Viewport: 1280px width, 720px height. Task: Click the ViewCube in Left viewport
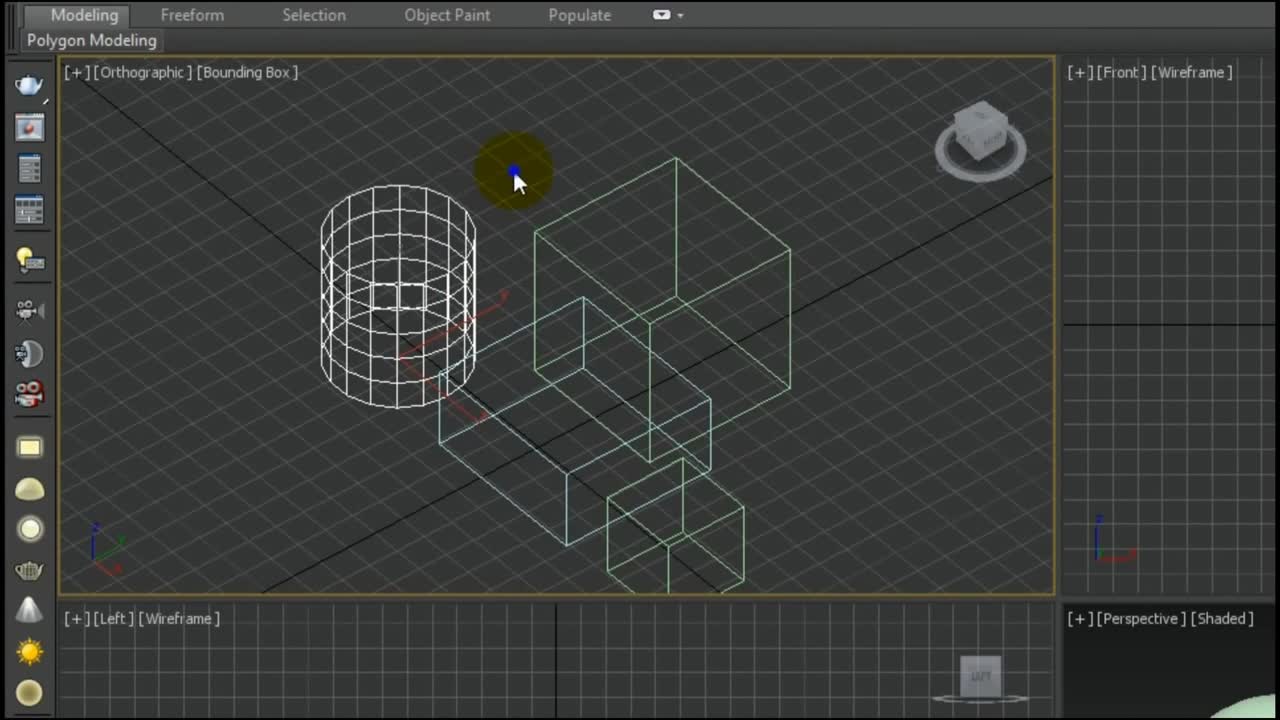pyautogui.click(x=980, y=678)
